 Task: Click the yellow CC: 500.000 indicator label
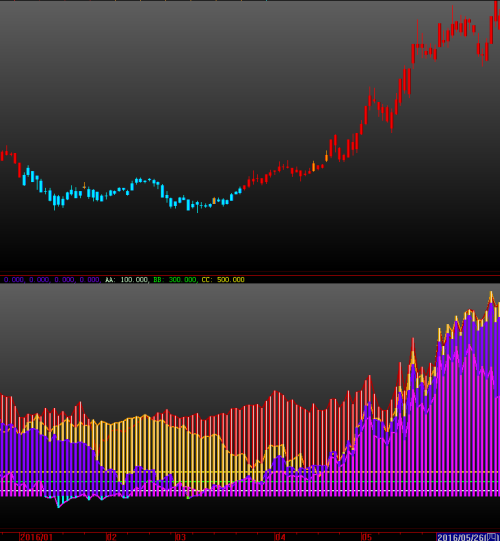tap(223, 279)
